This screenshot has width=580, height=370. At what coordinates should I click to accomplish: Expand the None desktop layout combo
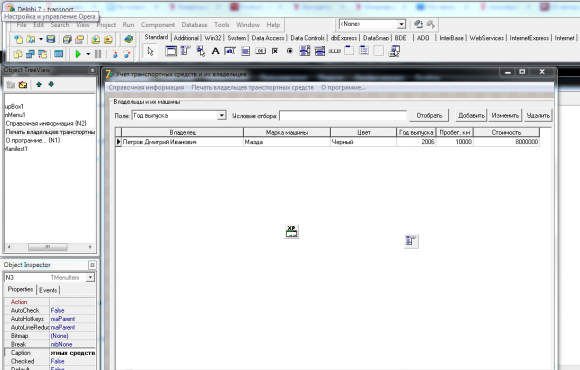tap(401, 24)
